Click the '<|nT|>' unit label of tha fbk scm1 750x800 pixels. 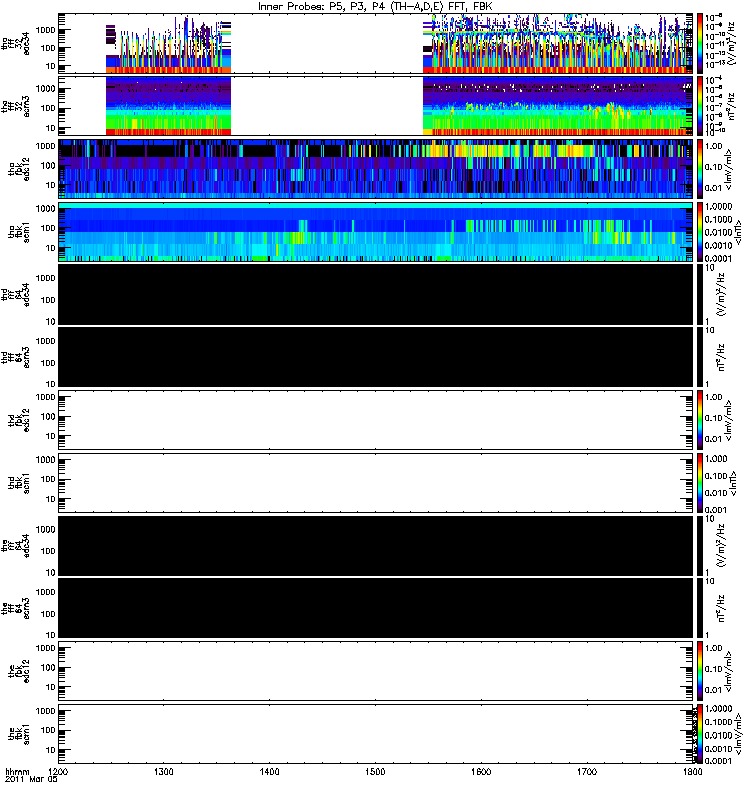click(739, 232)
